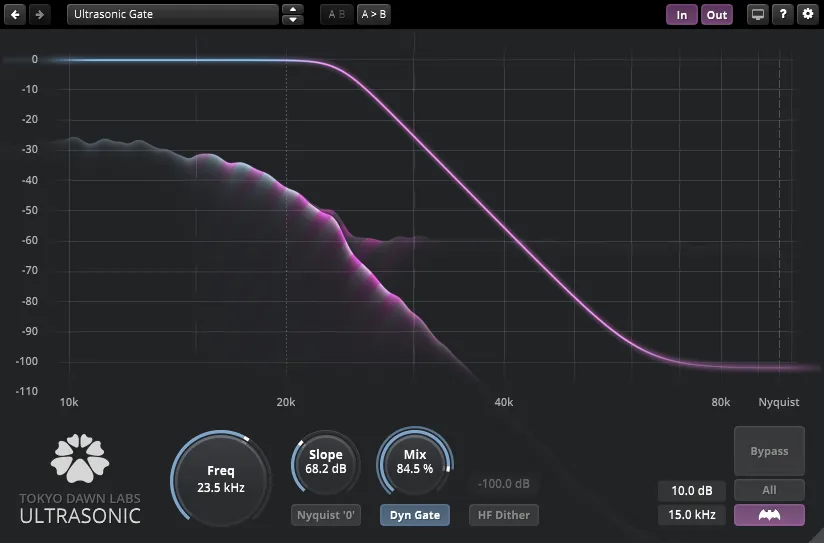
Task: Click the All button
Action: point(769,490)
